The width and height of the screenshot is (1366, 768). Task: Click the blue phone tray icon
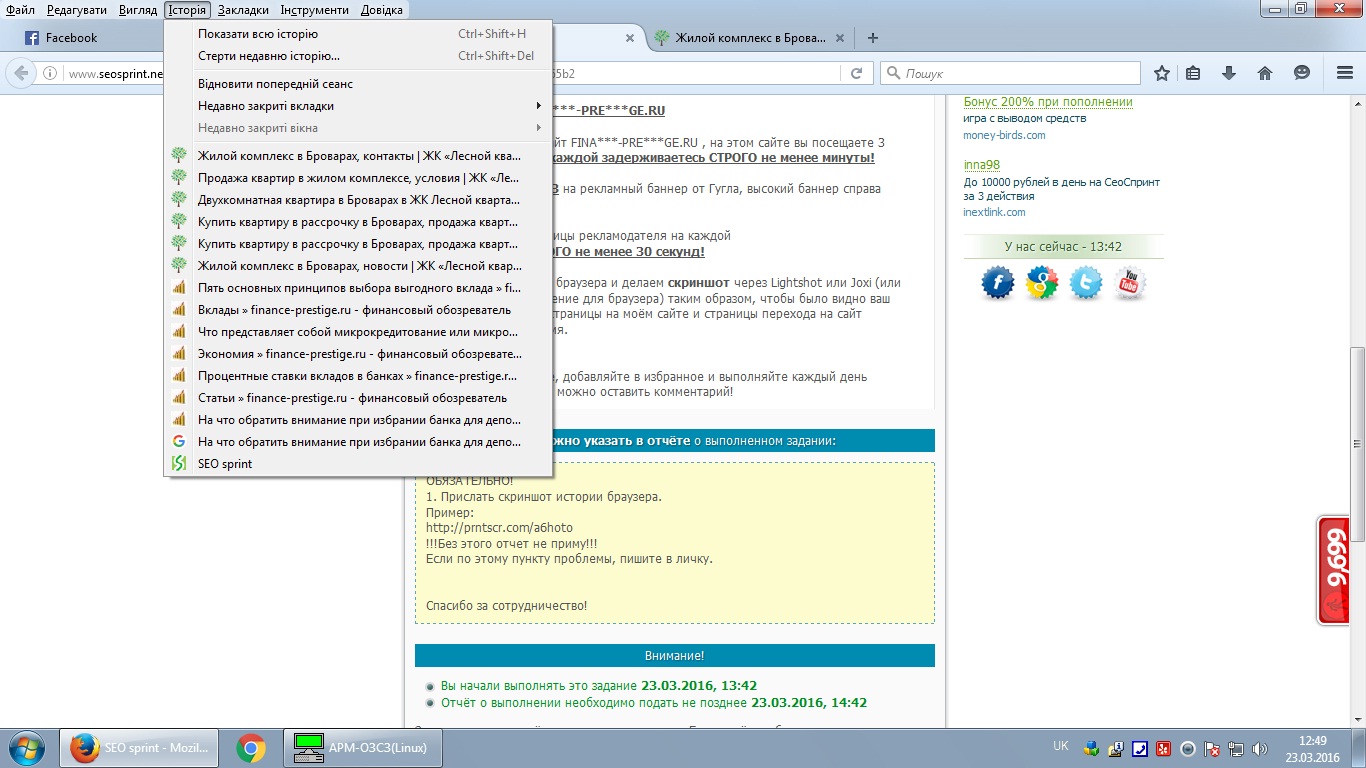tap(1140, 748)
